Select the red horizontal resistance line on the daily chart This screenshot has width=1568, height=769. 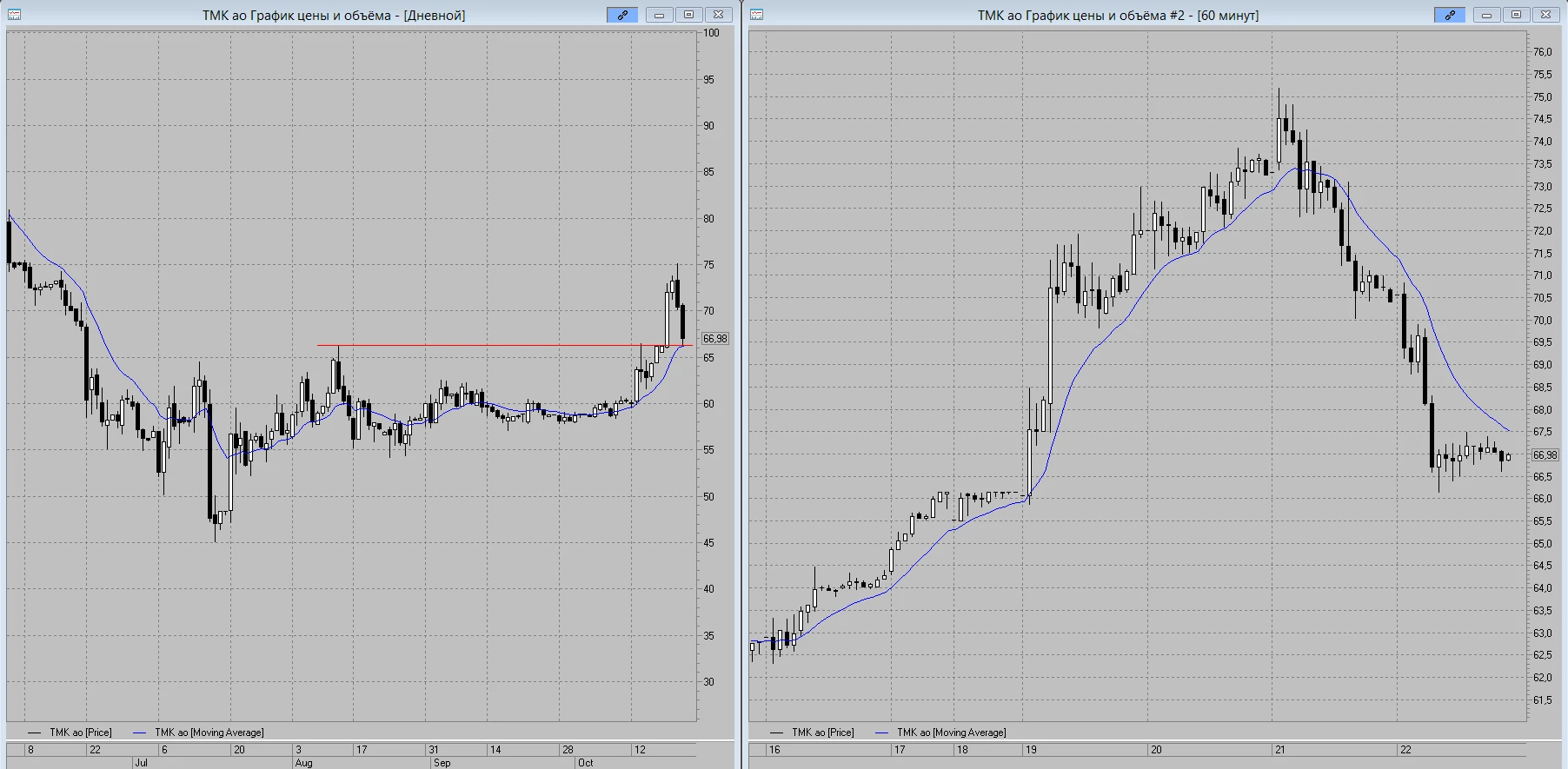[504, 346]
